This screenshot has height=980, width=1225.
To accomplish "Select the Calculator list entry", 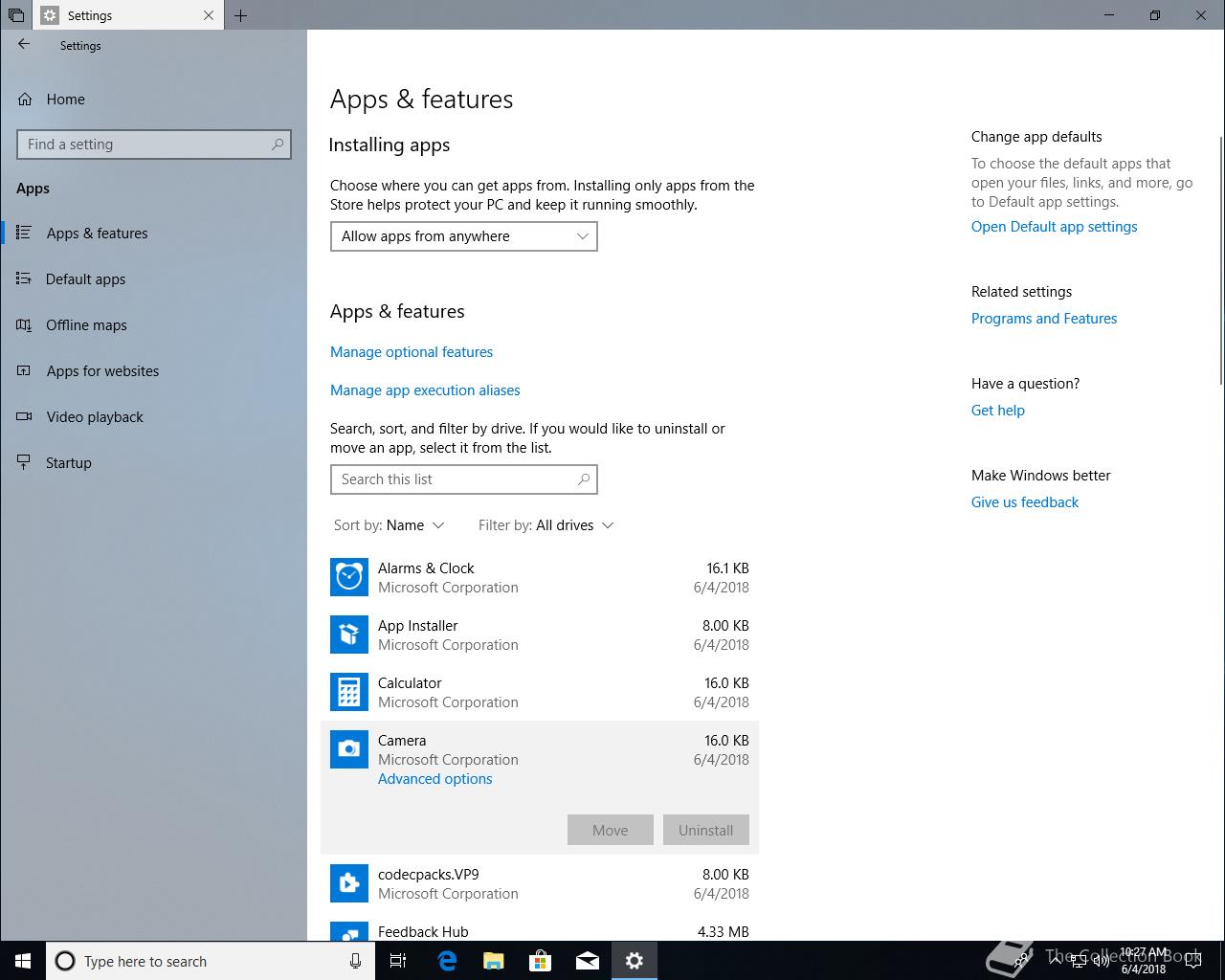I will pyautogui.click(x=540, y=692).
